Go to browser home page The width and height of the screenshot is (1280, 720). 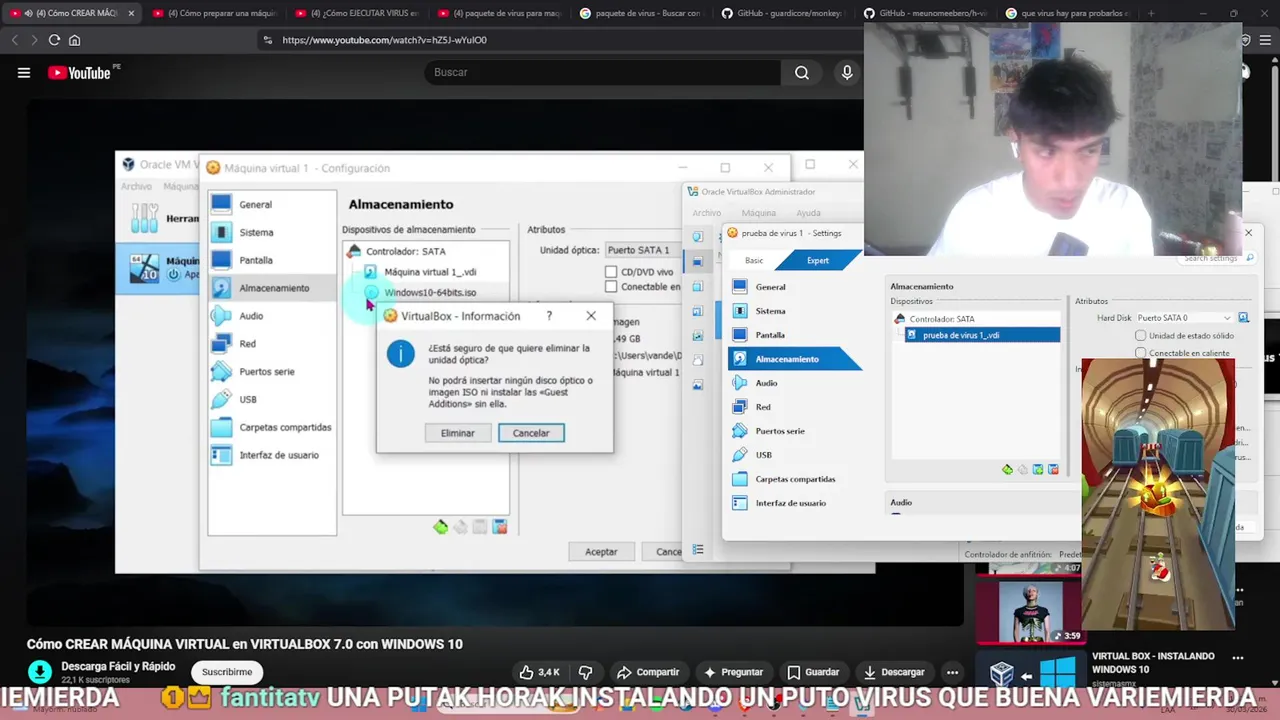click(x=74, y=40)
